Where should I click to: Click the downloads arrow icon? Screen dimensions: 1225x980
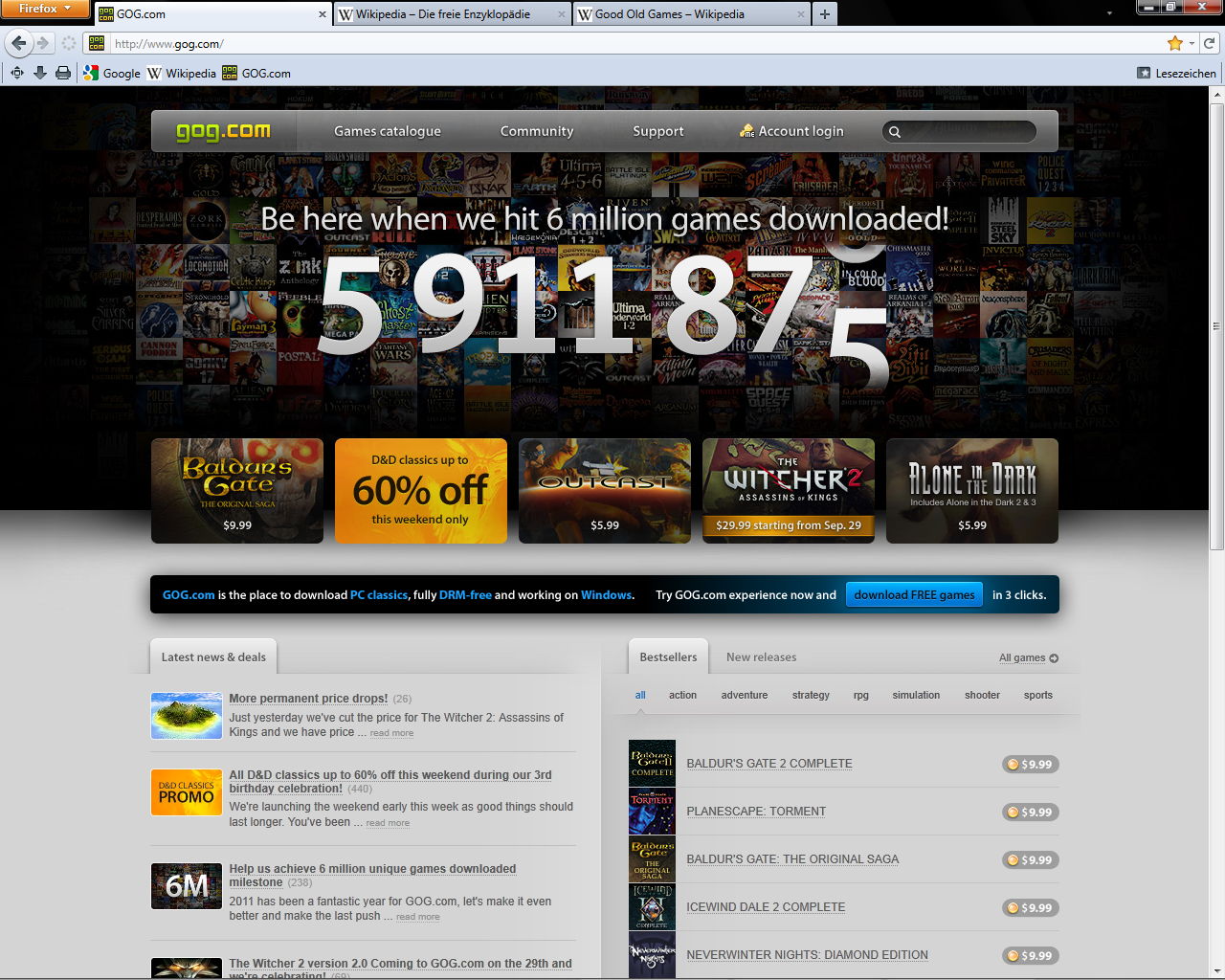coord(40,73)
